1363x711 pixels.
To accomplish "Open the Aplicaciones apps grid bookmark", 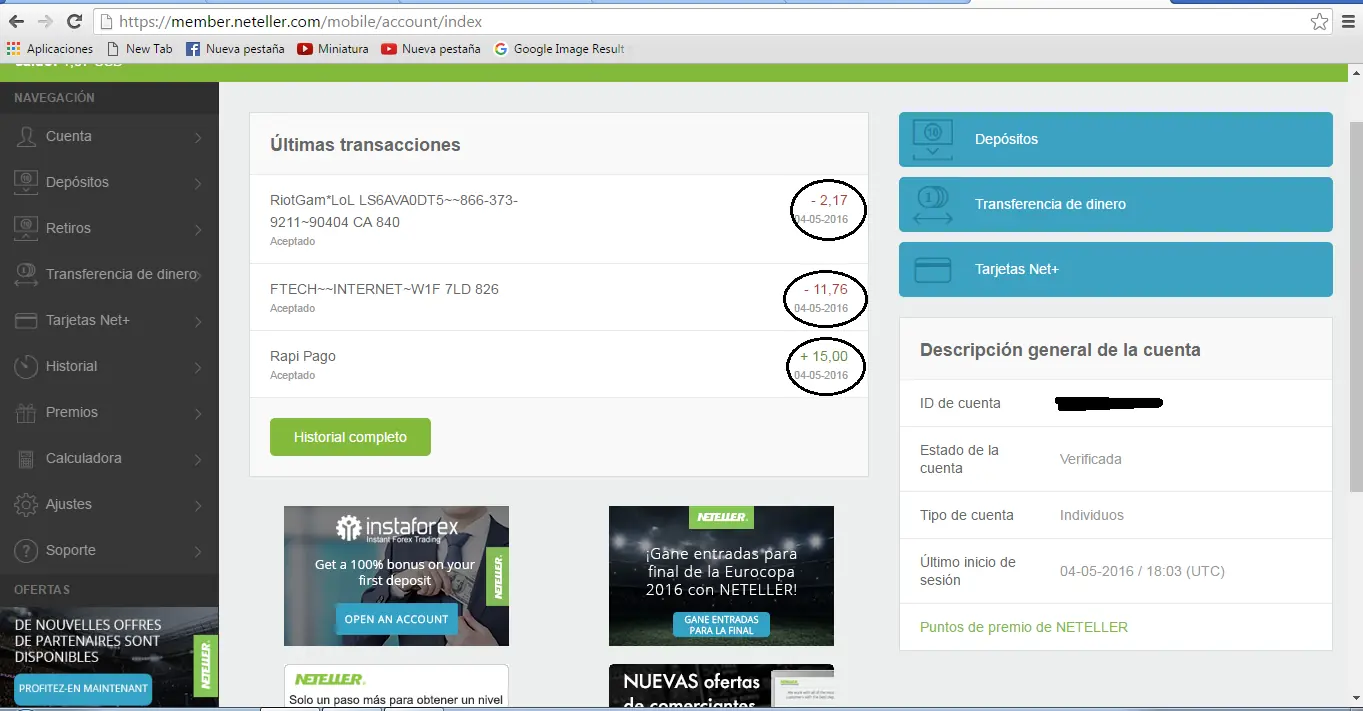I will tap(50, 48).
